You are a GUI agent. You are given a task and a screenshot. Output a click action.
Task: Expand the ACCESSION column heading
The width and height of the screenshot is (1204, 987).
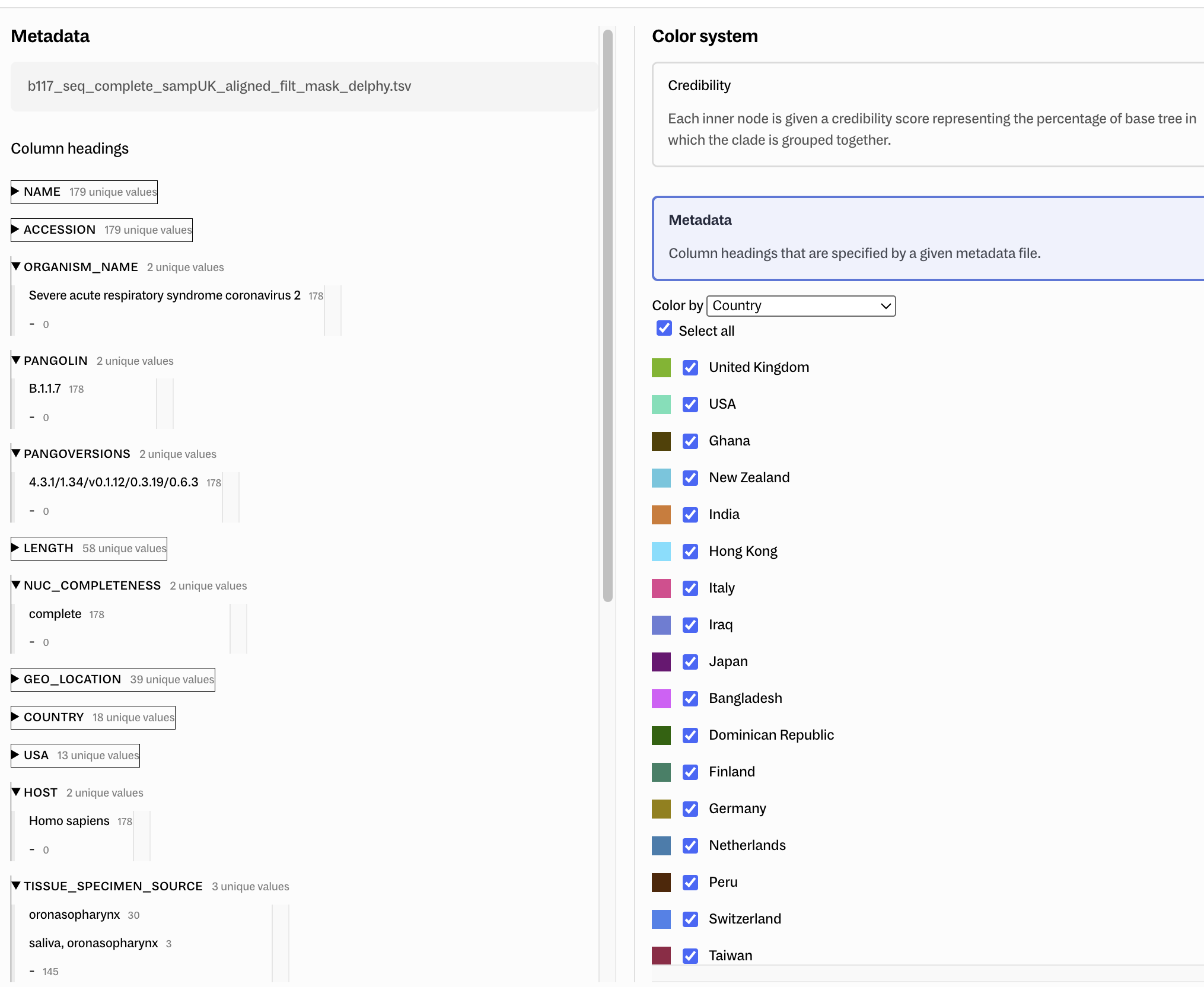coord(59,230)
